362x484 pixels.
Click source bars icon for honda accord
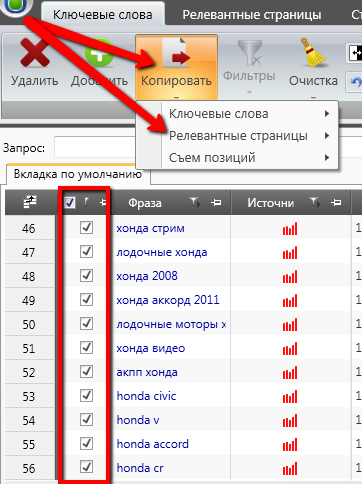pos(290,445)
